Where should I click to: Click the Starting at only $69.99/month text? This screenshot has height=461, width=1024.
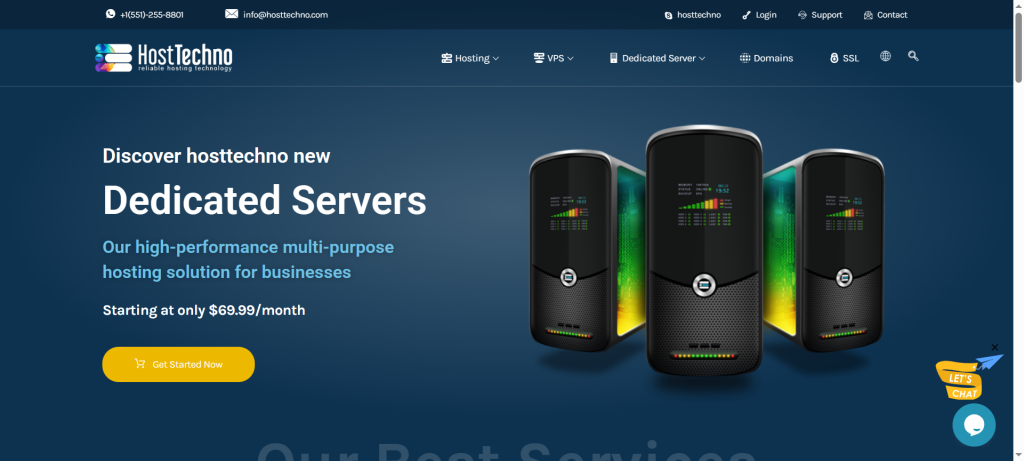click(204, 310)
